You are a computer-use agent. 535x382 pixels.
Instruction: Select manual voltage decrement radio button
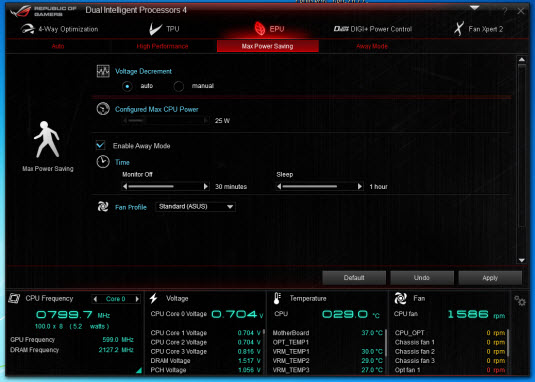[178, 86]
